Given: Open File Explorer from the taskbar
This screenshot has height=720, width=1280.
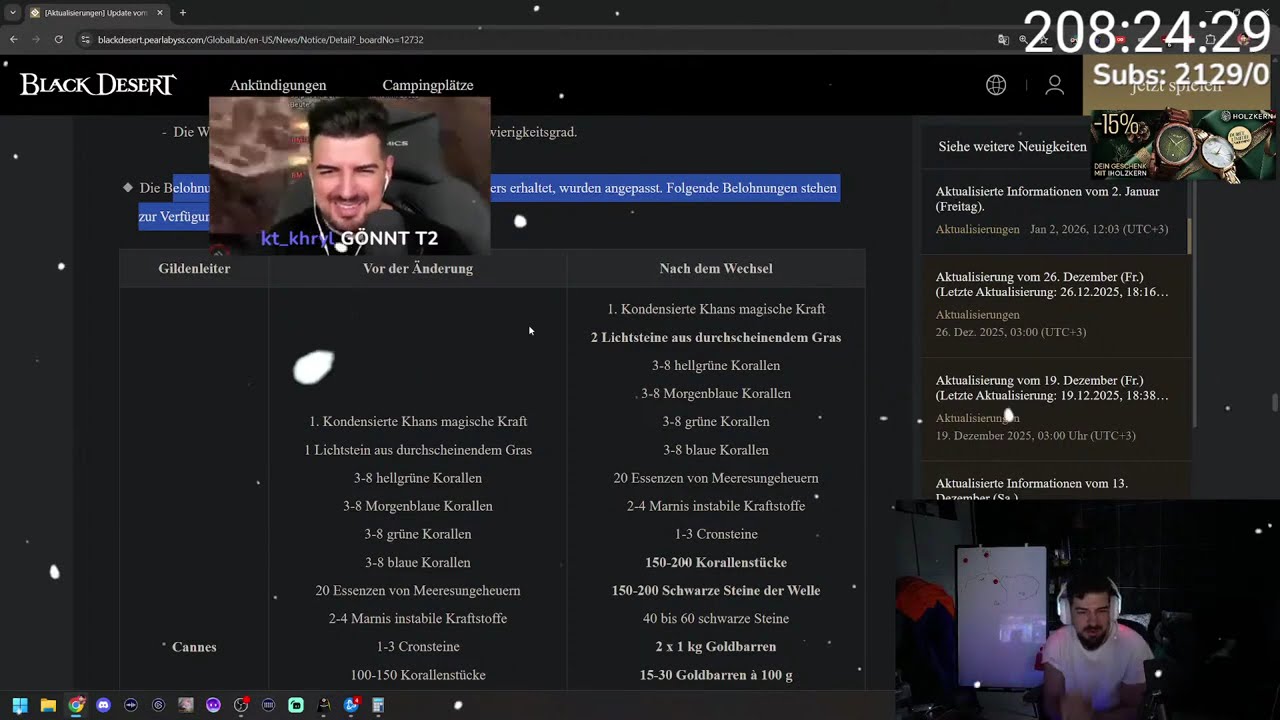Looking at the screenshot, I should (x=48, y=705).
